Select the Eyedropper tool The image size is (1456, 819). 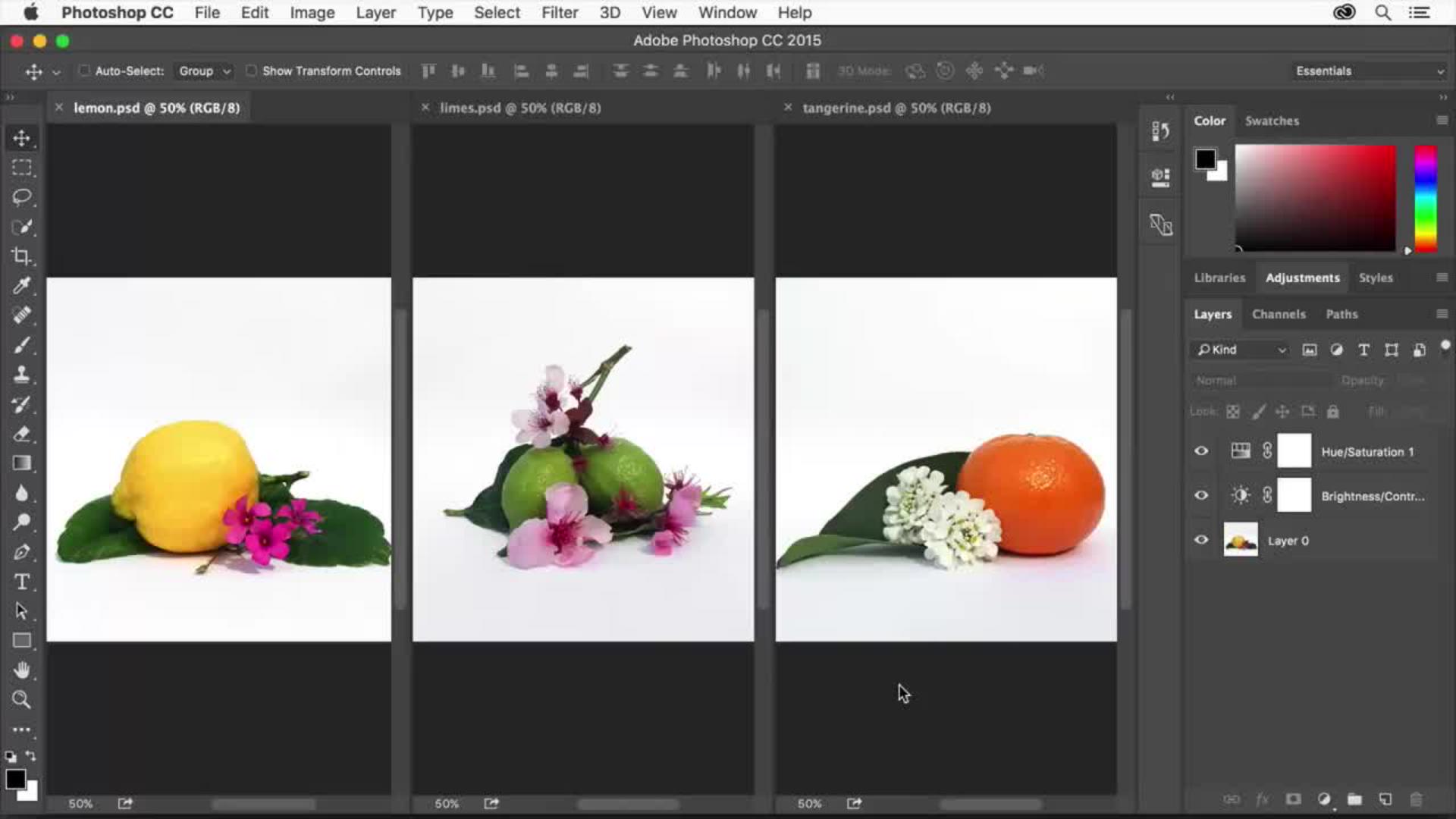(21, 286)
